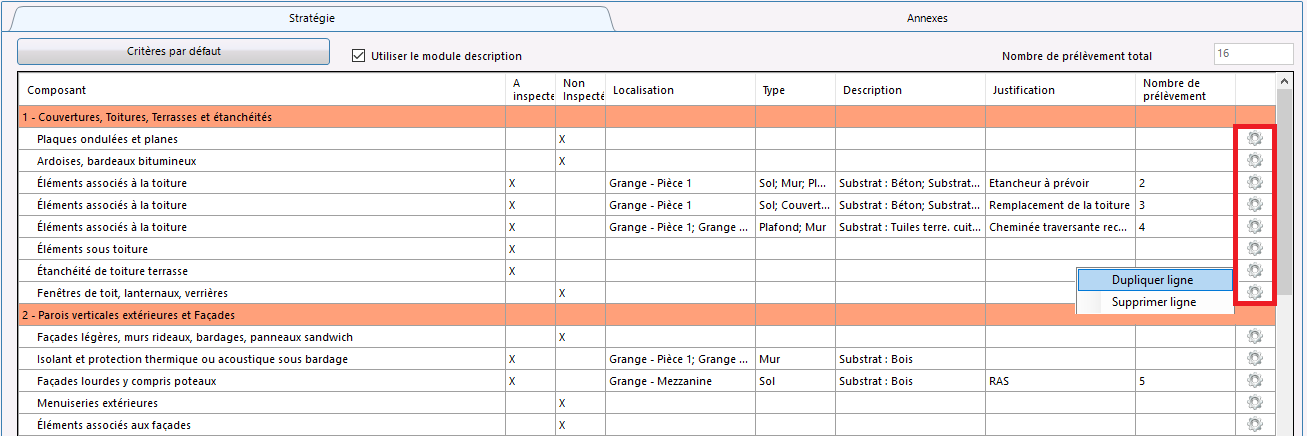Click the gear icon for Plaques ondulées et planes
The width and height of the screenshot is (1307, 436).
tap(1254, 139)
